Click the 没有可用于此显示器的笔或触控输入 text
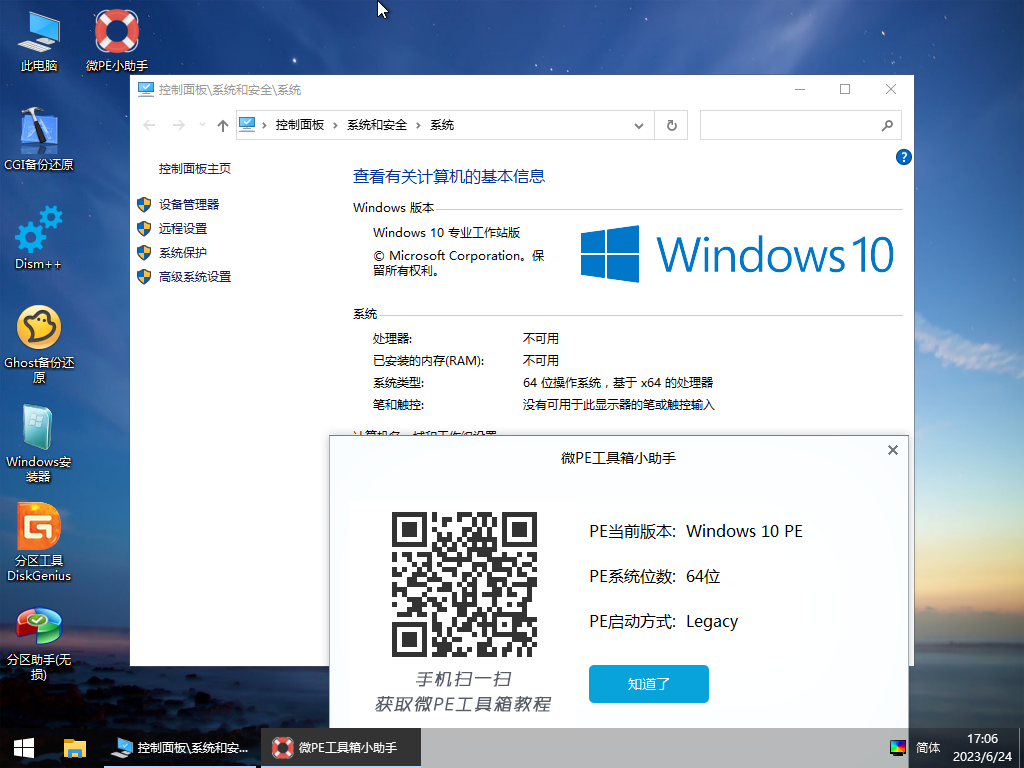The image size is (1024, 768). 618,405
